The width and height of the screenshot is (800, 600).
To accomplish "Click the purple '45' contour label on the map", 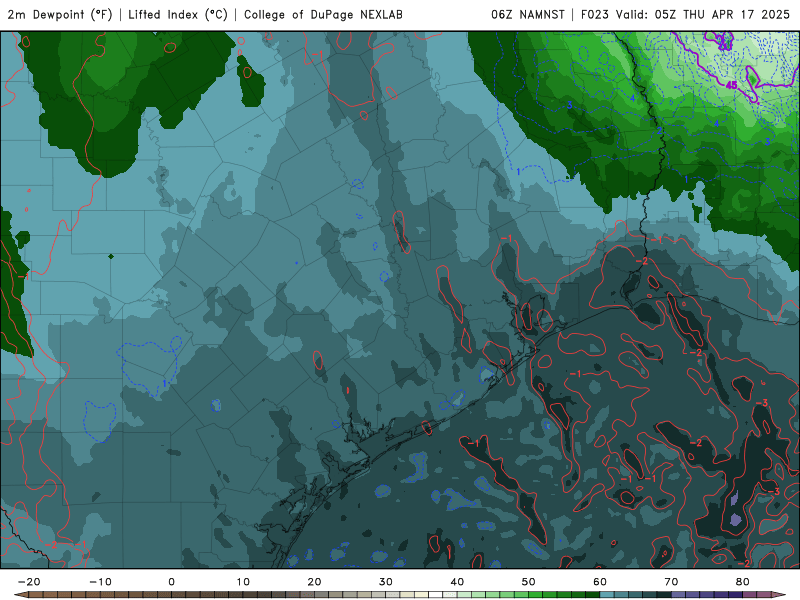I will tap(732, 85).
